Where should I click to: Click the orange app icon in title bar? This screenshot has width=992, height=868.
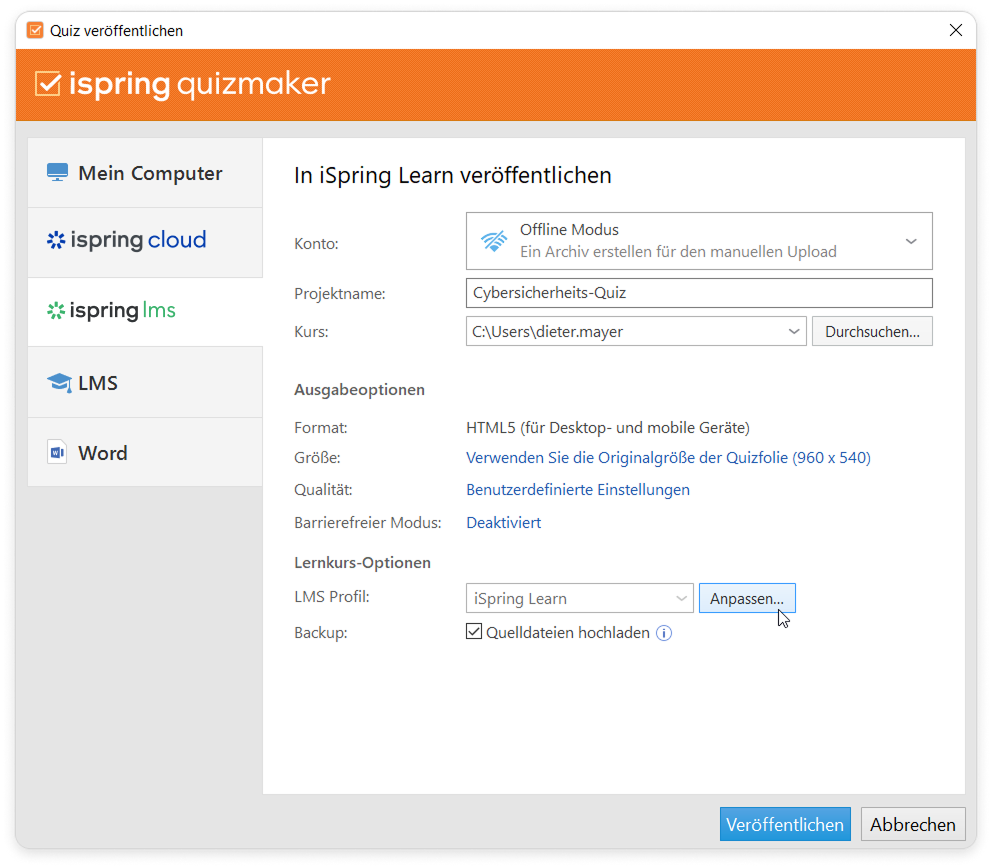35,31
